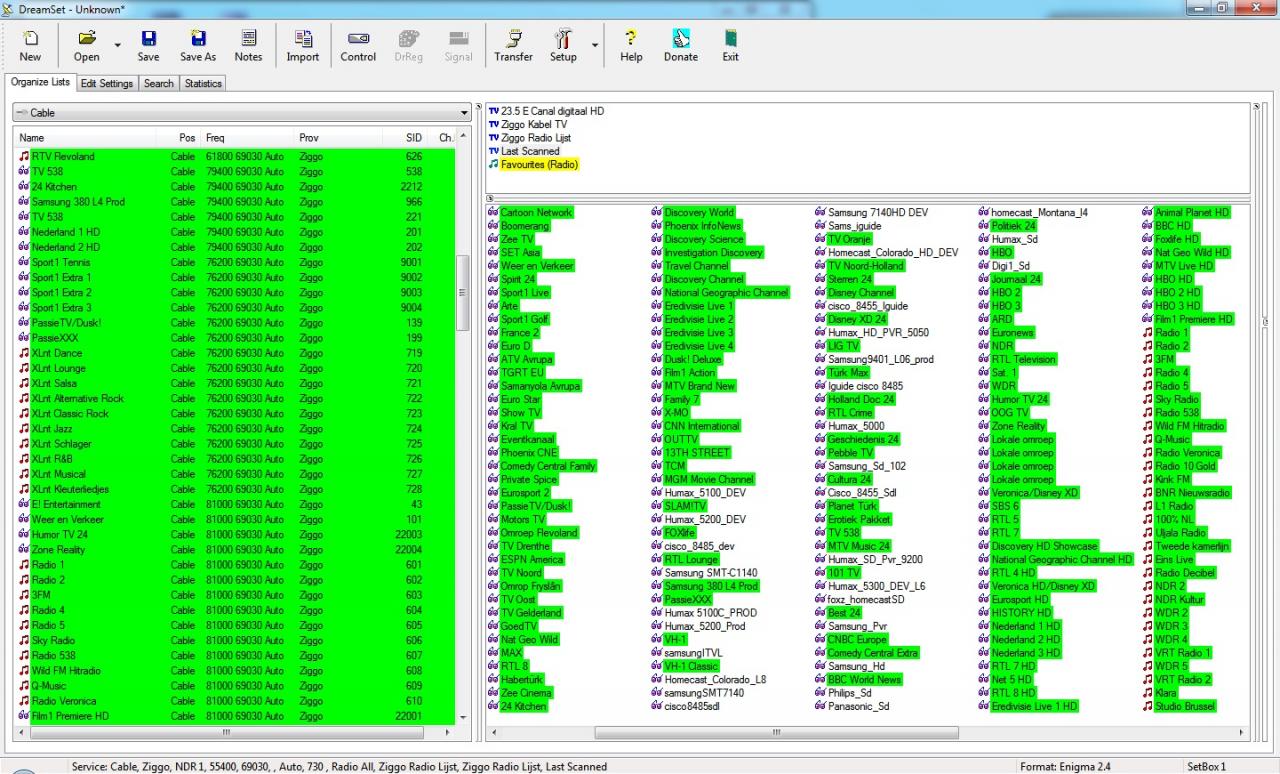
Task: Click the Transfer toolbar icon
Action: pyautogui.click(x=513, y=46)
